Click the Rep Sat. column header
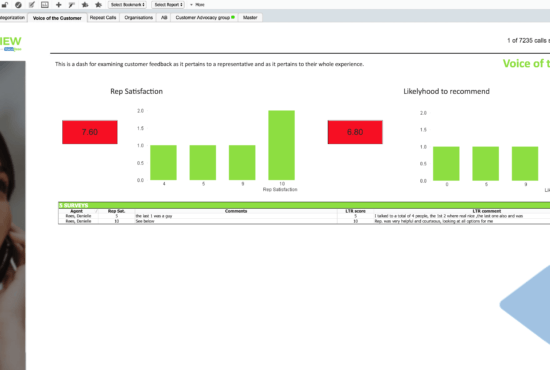Image resolution: width=550 pixels, height=370 pixels. pyautogui.click(x=116, y=211)
